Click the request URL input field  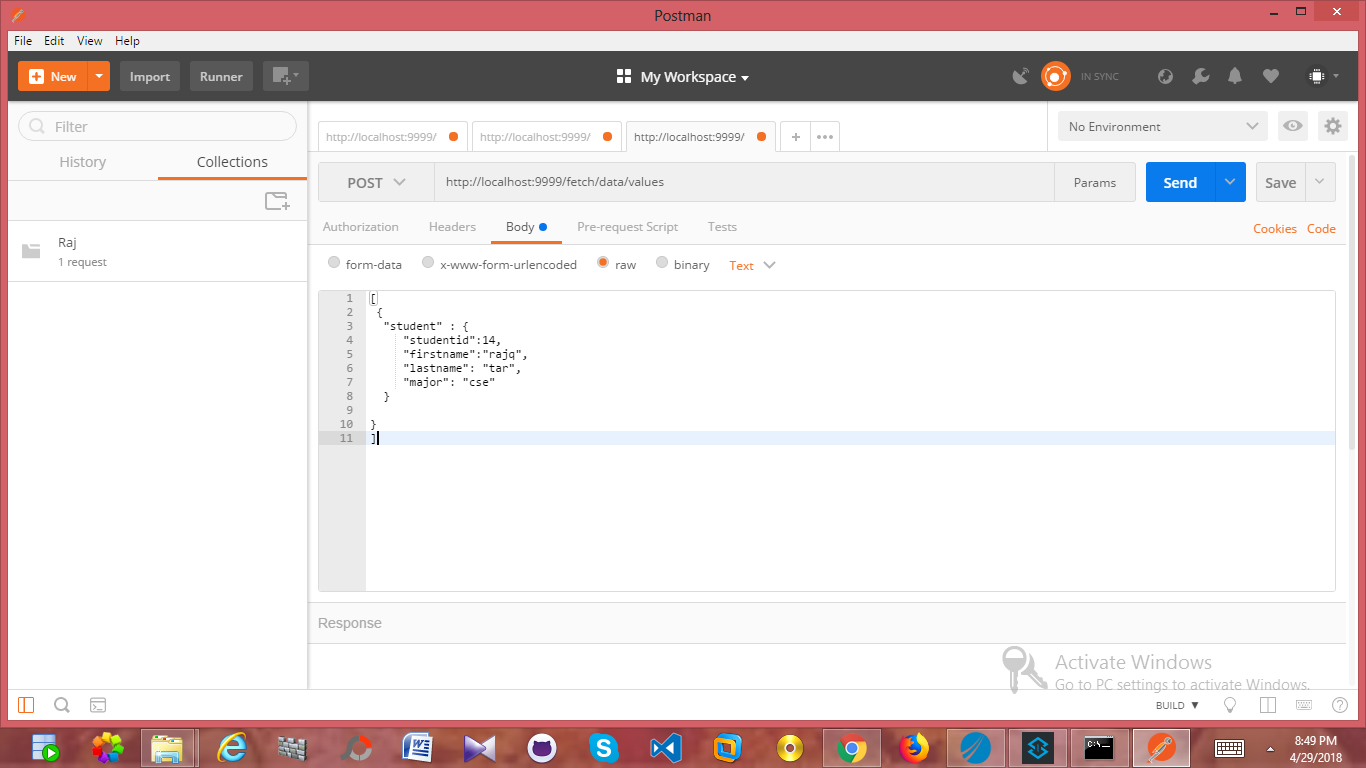(x=744, y=182)
